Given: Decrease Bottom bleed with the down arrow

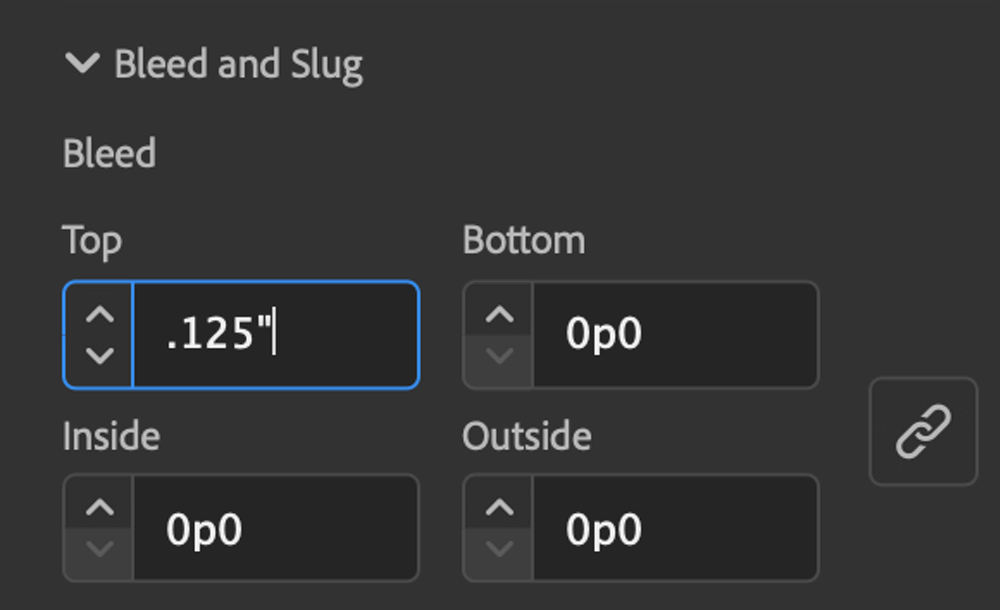Looking at the screenshot, I should 499,355.
